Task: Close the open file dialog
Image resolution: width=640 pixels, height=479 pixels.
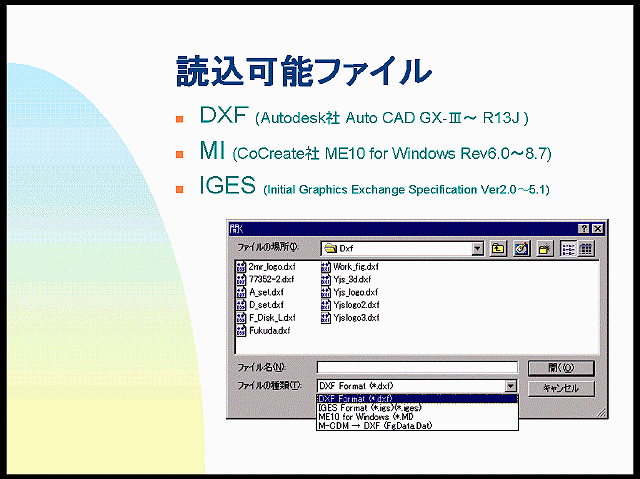Action: pos(598,229)
